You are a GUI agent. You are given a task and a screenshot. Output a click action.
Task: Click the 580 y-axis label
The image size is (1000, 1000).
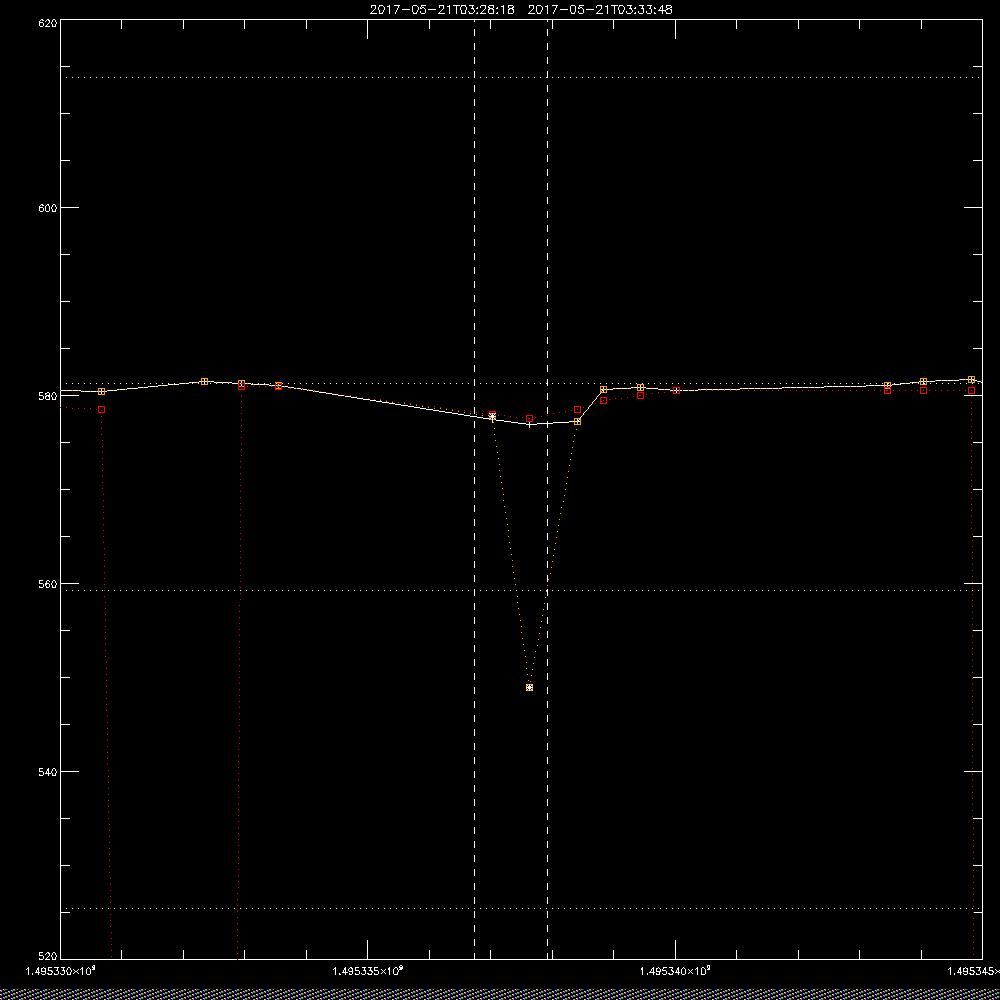coord(48,396)
